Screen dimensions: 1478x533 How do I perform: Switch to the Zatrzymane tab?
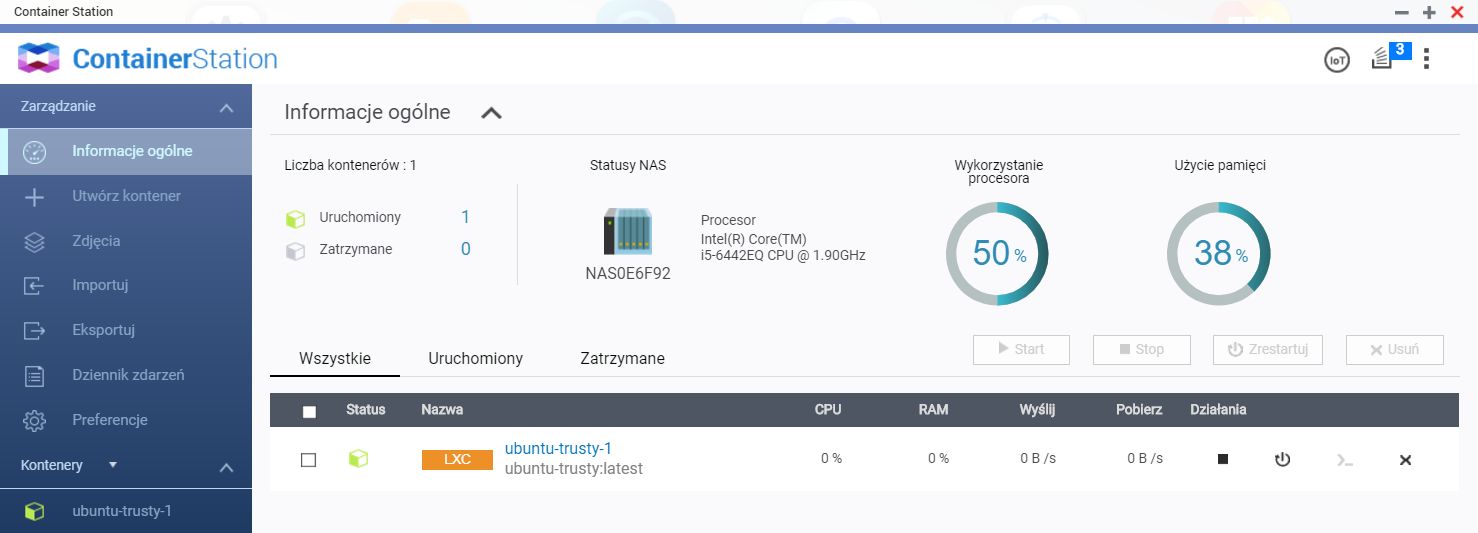(623, 358)
